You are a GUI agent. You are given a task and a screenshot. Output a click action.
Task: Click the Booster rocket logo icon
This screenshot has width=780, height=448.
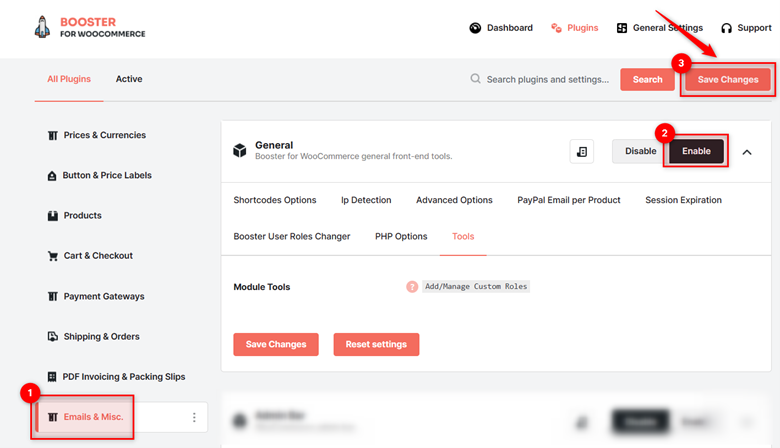(x=42, y=27)
